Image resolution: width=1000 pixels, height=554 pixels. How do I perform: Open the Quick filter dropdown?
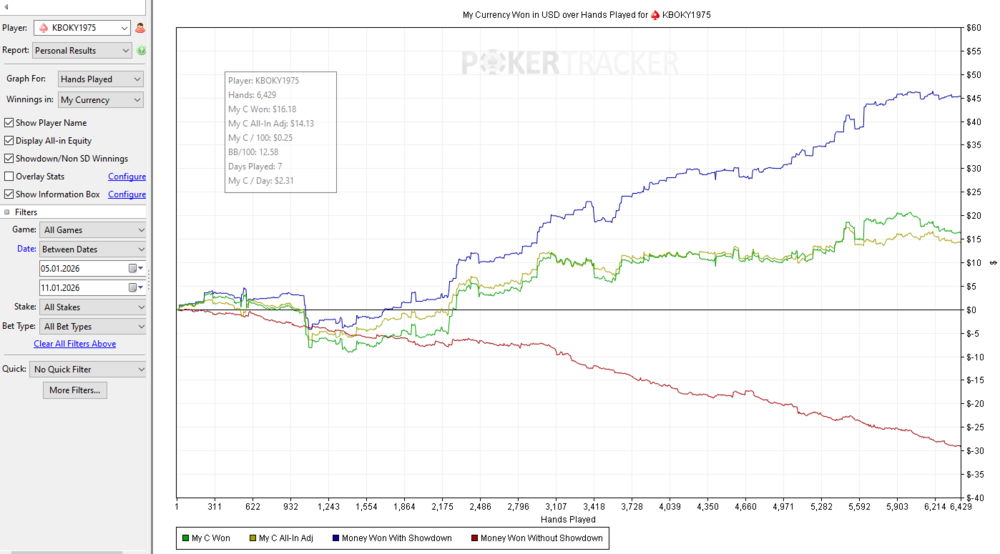point(88,369)
